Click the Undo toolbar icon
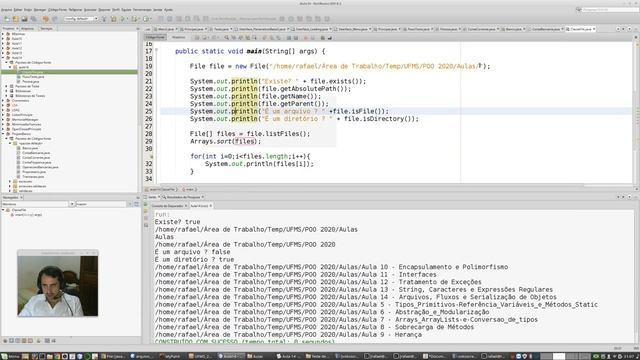The width and height of the screenshot is (640, 360). (x=45, y=19)
